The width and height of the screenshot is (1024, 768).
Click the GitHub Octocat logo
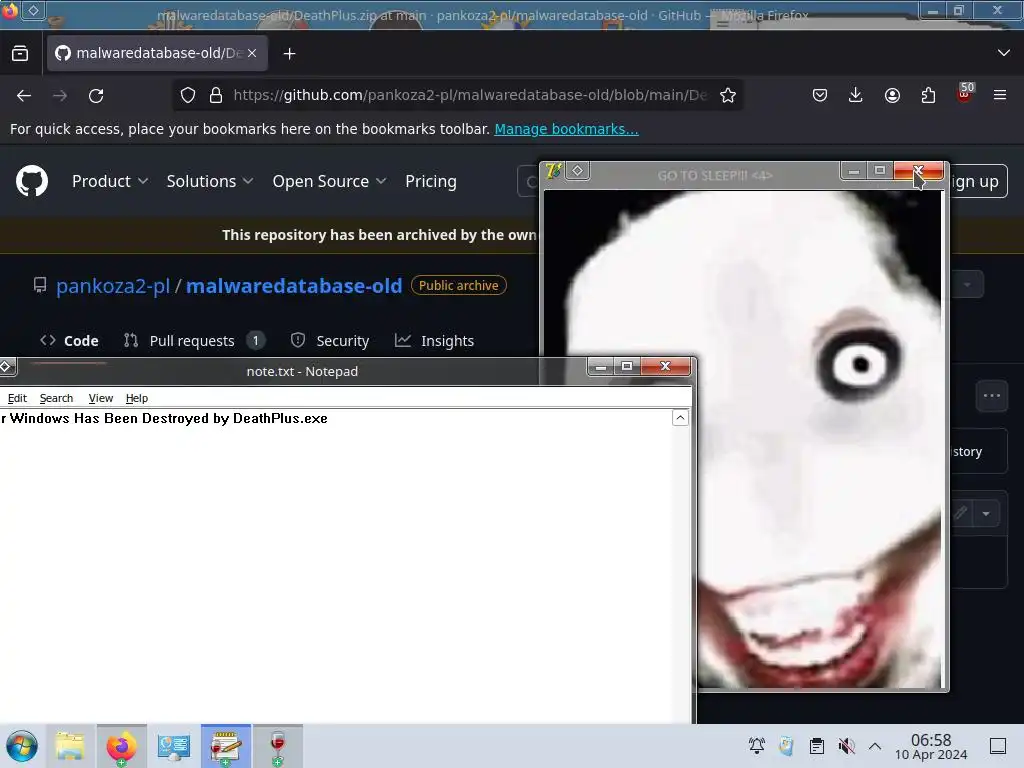click(32, 181)
